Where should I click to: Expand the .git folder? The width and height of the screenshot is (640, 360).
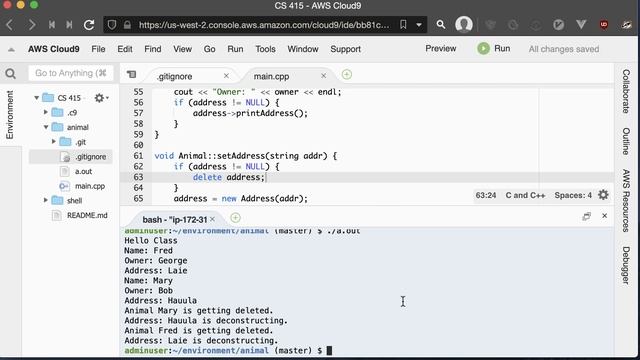pyautogui.click(x=53, y=142)
